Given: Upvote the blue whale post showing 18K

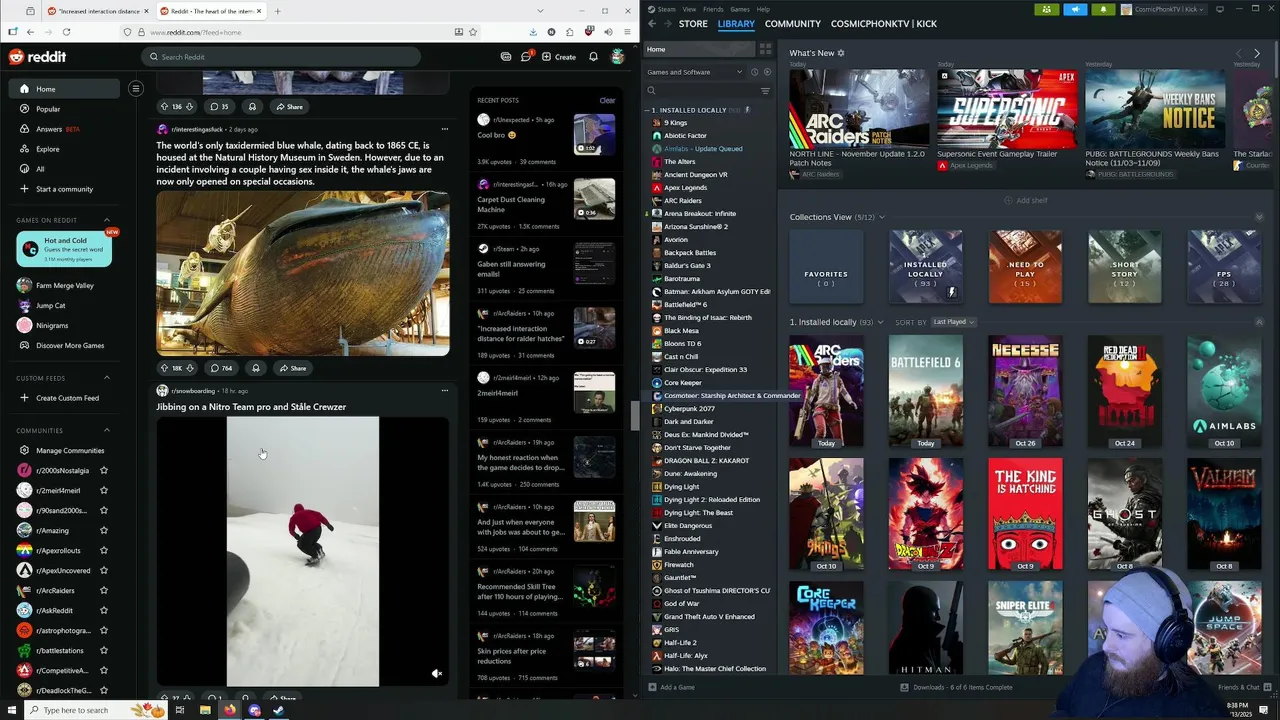Looking at the screenshot, I should pos(164,368).
